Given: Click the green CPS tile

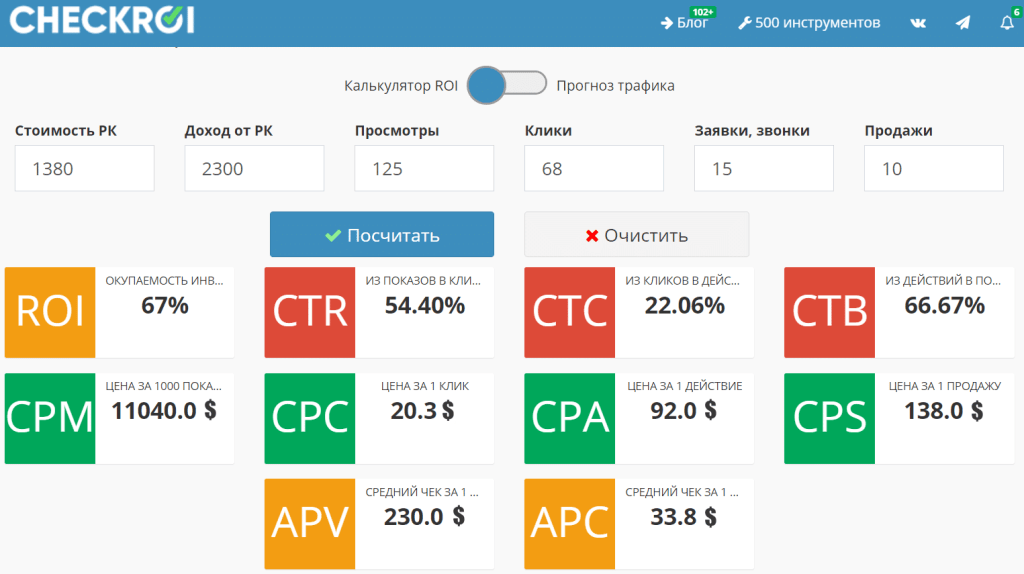Looking at the screenshot, I should [829, 418].
